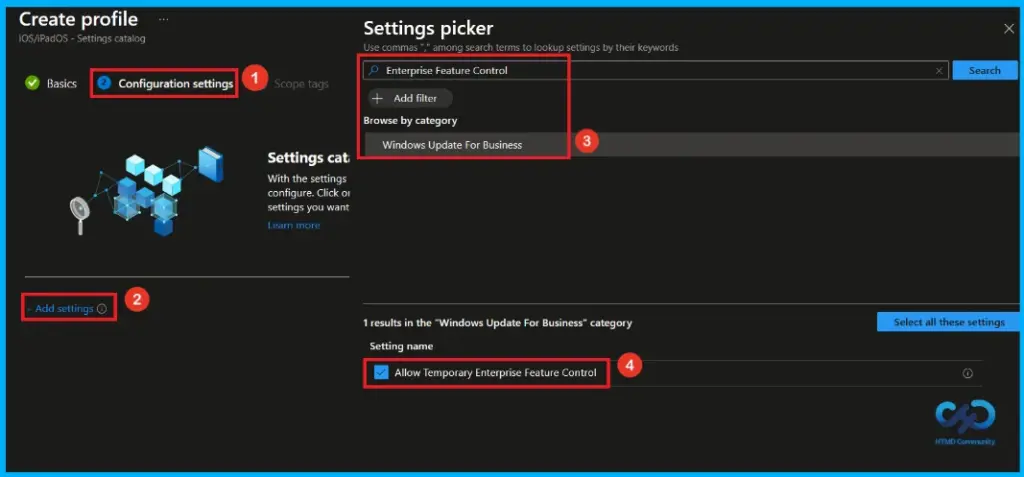This screenshot has width=1024, height=477.
Task: Focus the Enterprise Feature Control search field
Action: tap(656, 71)
